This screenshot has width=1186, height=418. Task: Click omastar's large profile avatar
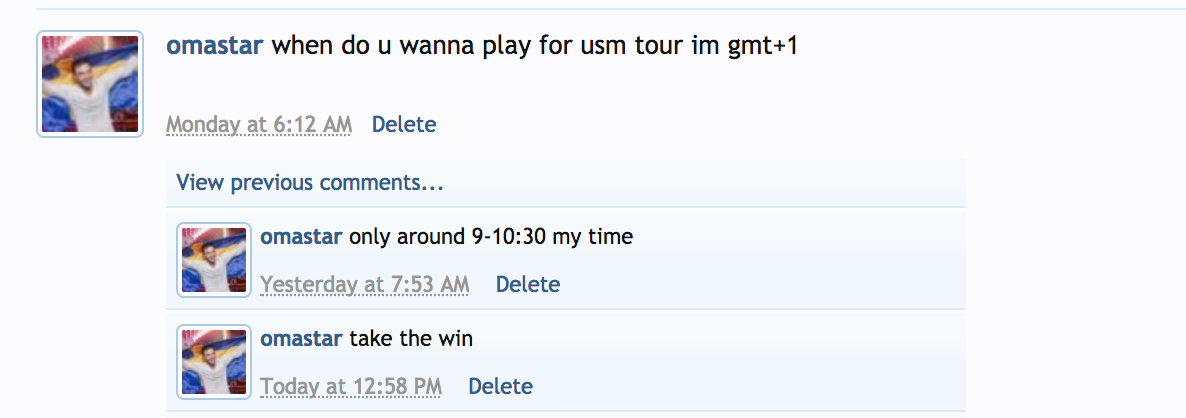pyautogui.click(x=90, y=84)
